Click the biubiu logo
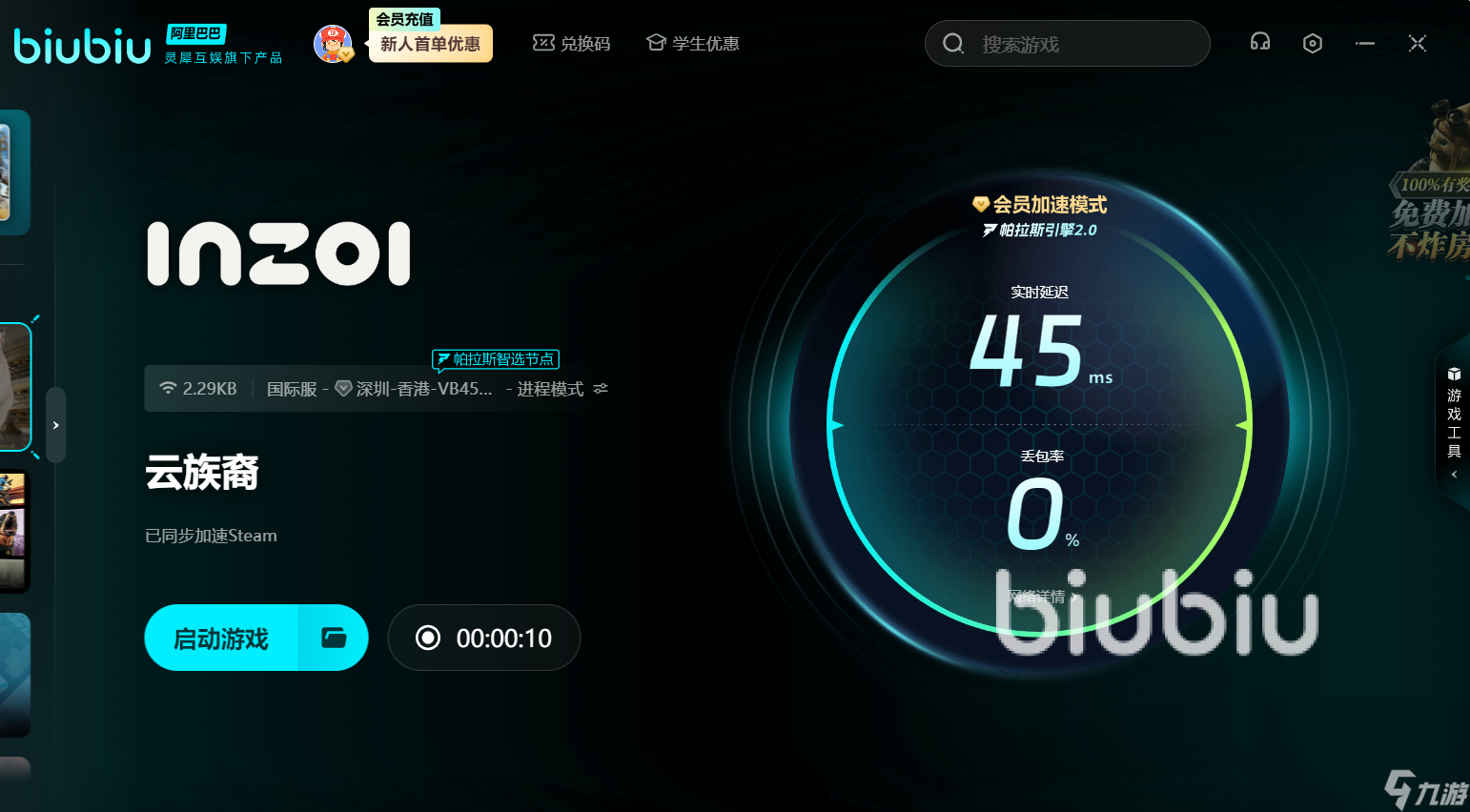The image size is (1470, 812). [82, 45]
